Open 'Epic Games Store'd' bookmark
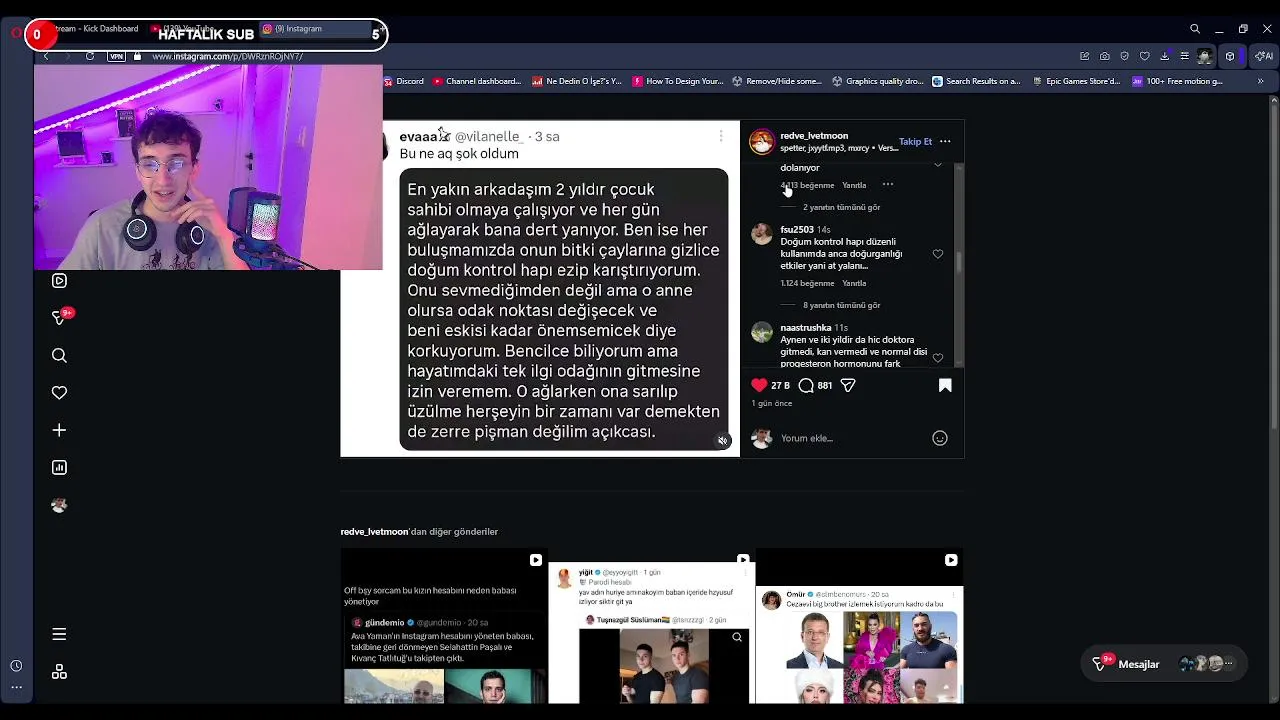The width and height of the screenshot is (1280, 720). pyautogui.click(x=1076, y=81)
